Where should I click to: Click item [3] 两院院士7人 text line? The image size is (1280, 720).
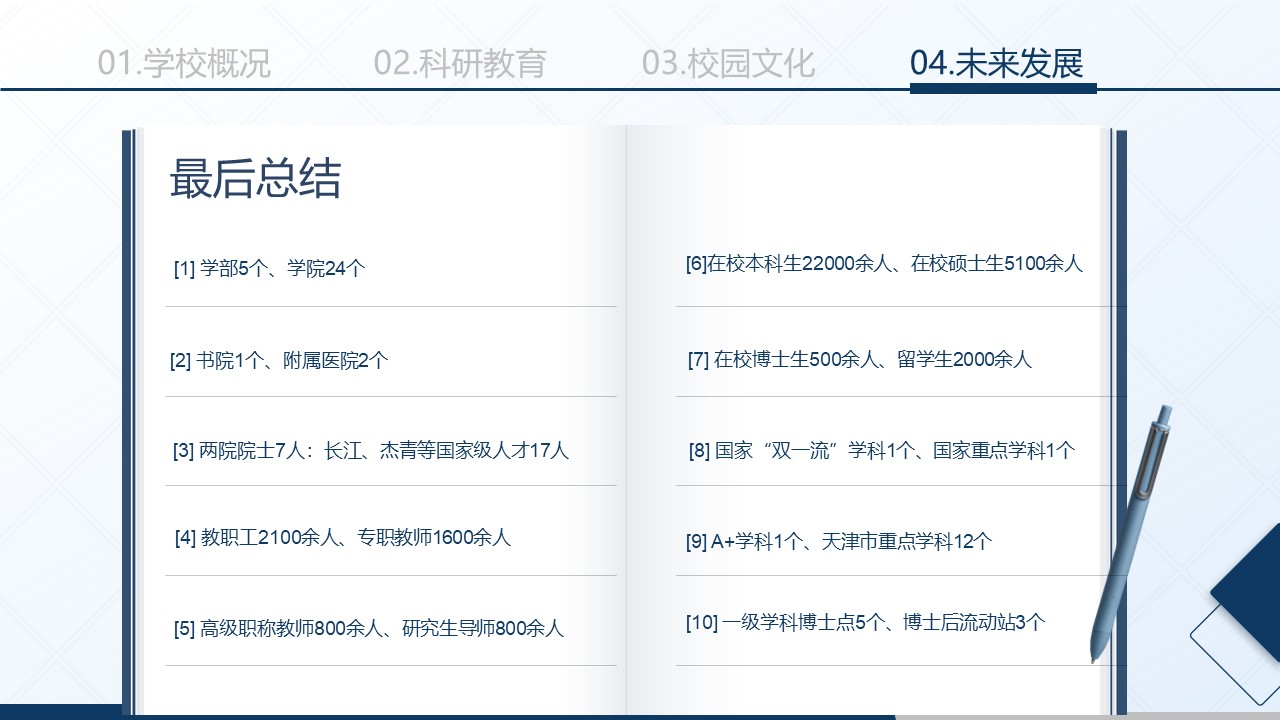tap(371, 451)
